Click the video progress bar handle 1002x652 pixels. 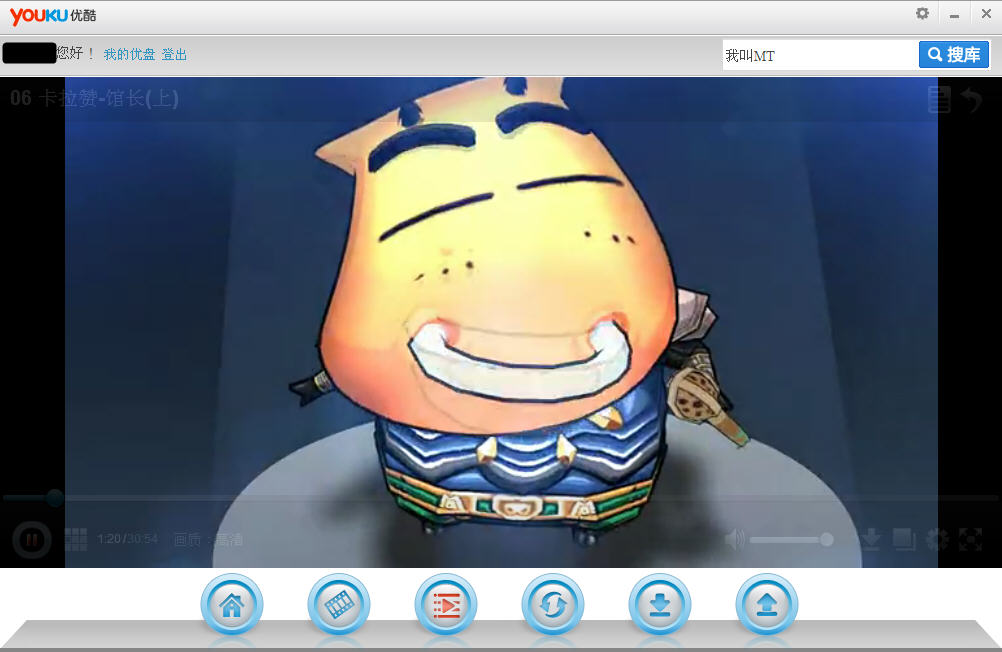click(x=55, y=497)
